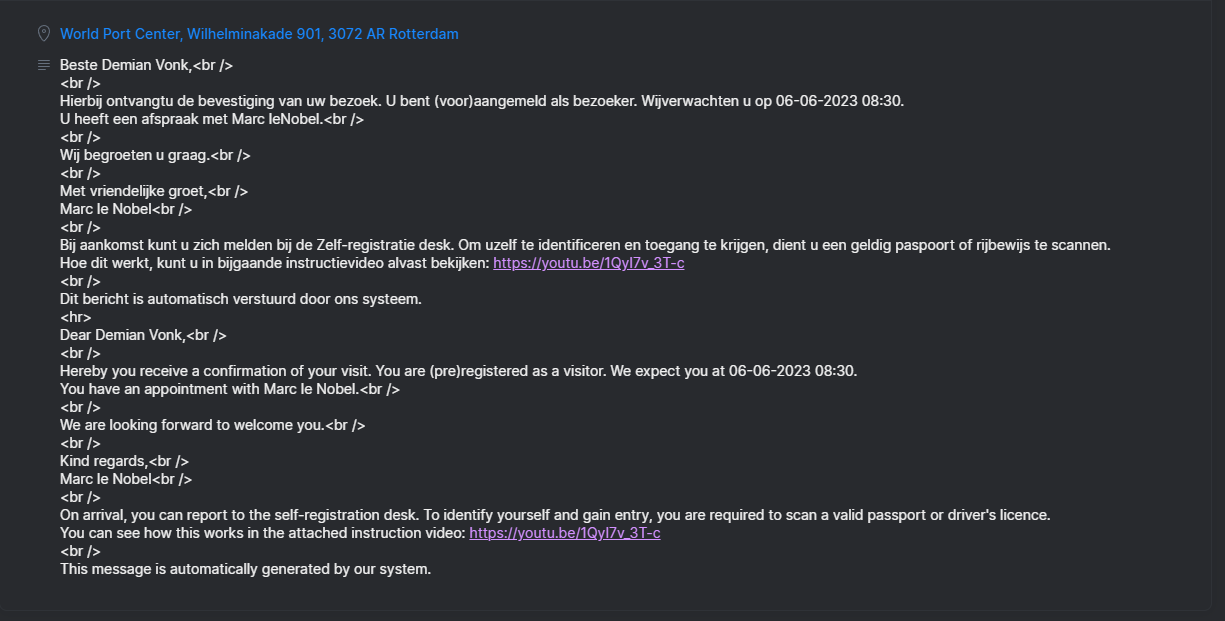
Task: Open the YouTube link after "attached instruction video"
Action: pos(564,533)
